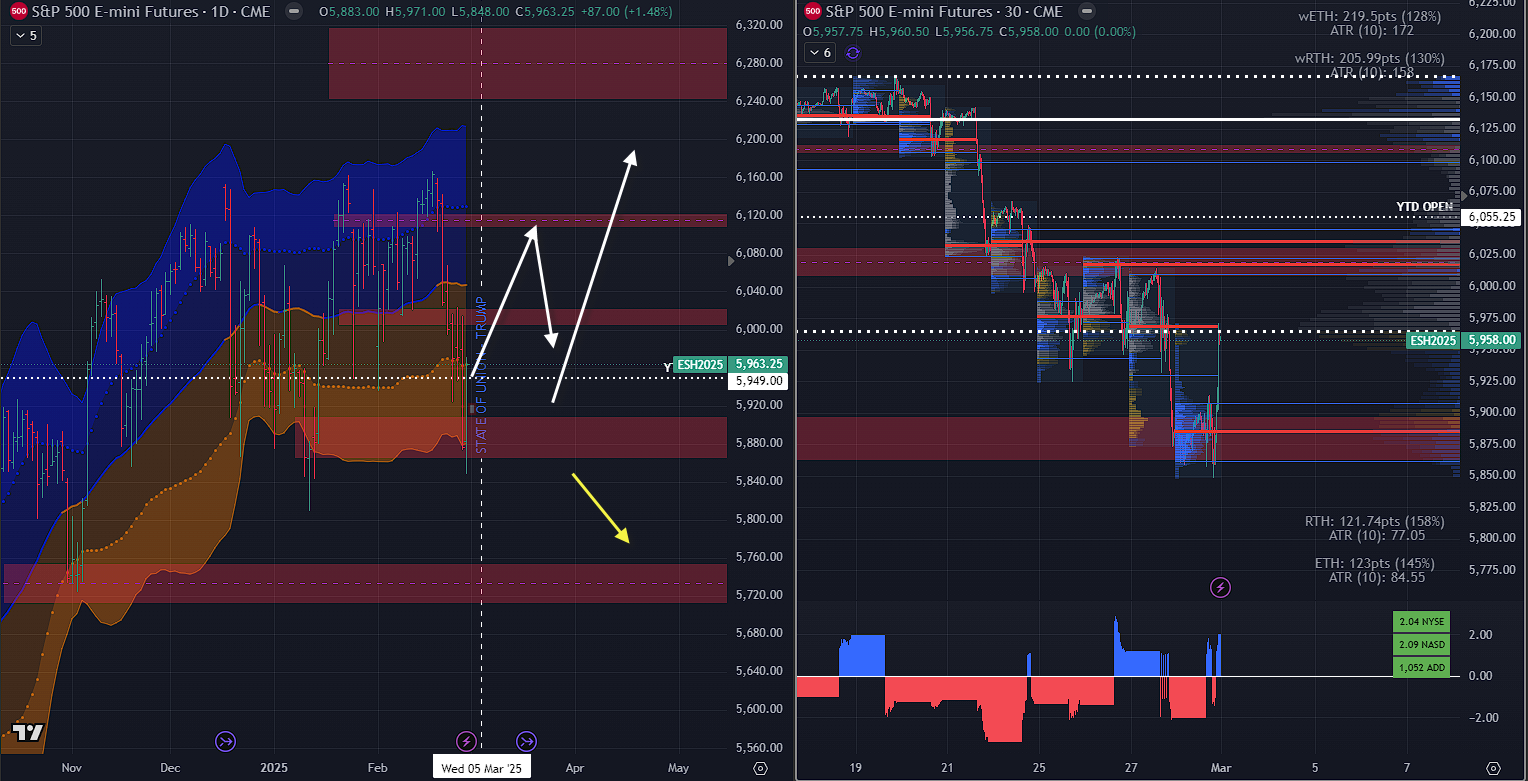This screenshot has width=1528, height=781.
Task: Click the Apr label on the daily time axis
Action: pos(574,768)
